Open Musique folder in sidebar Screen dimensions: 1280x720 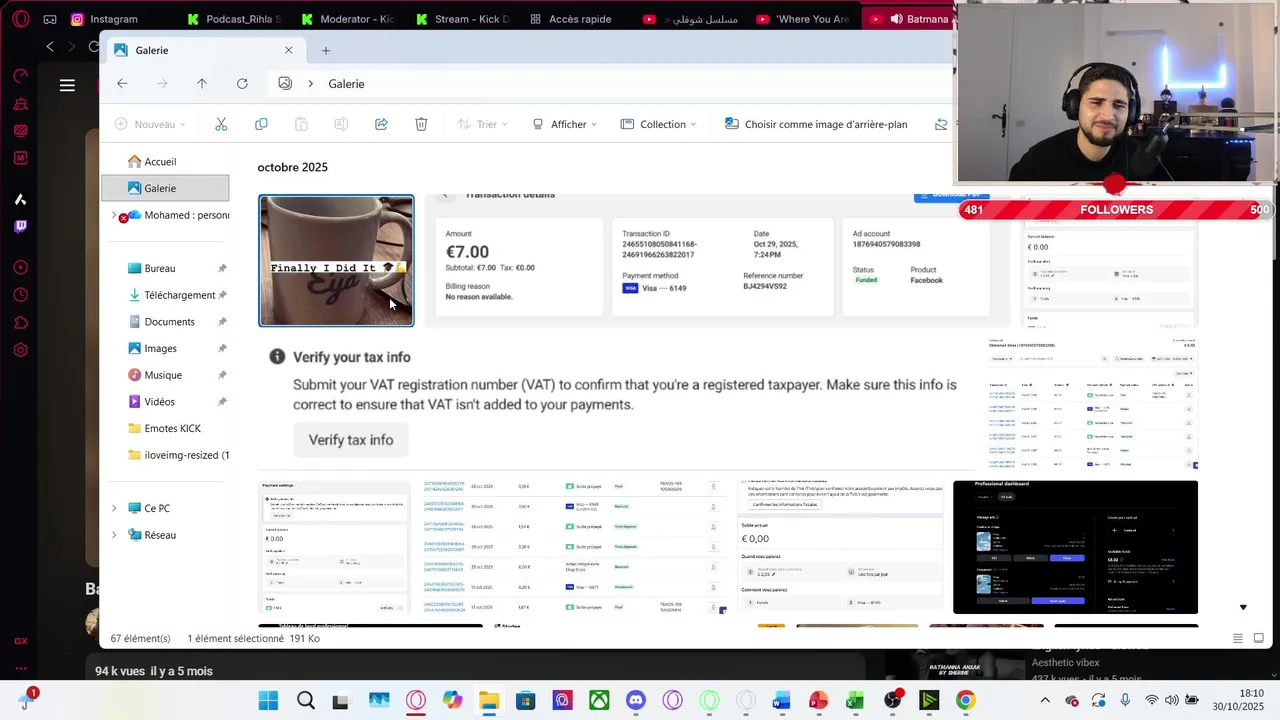(x=165, y=375)
